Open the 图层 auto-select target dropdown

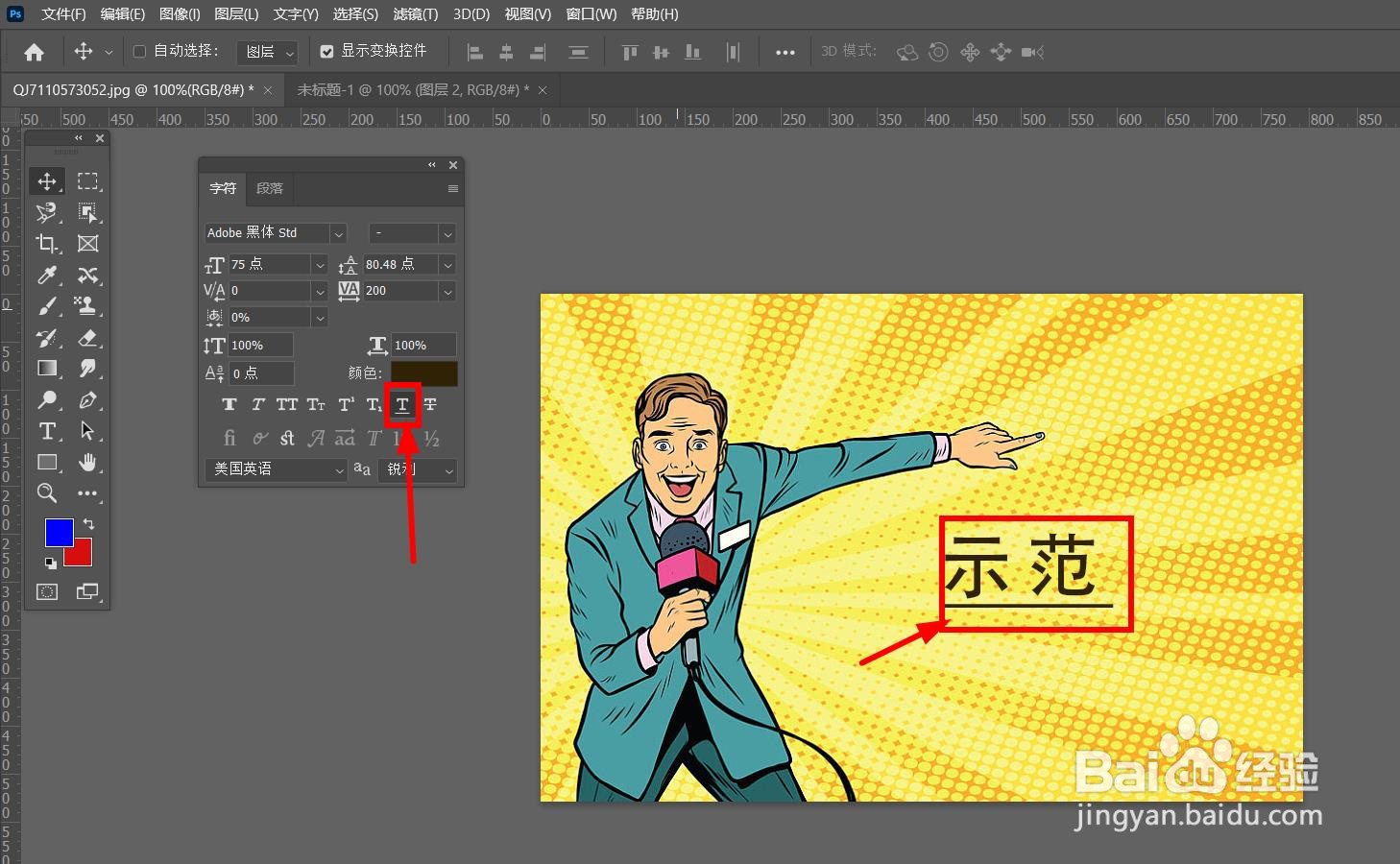268,52
